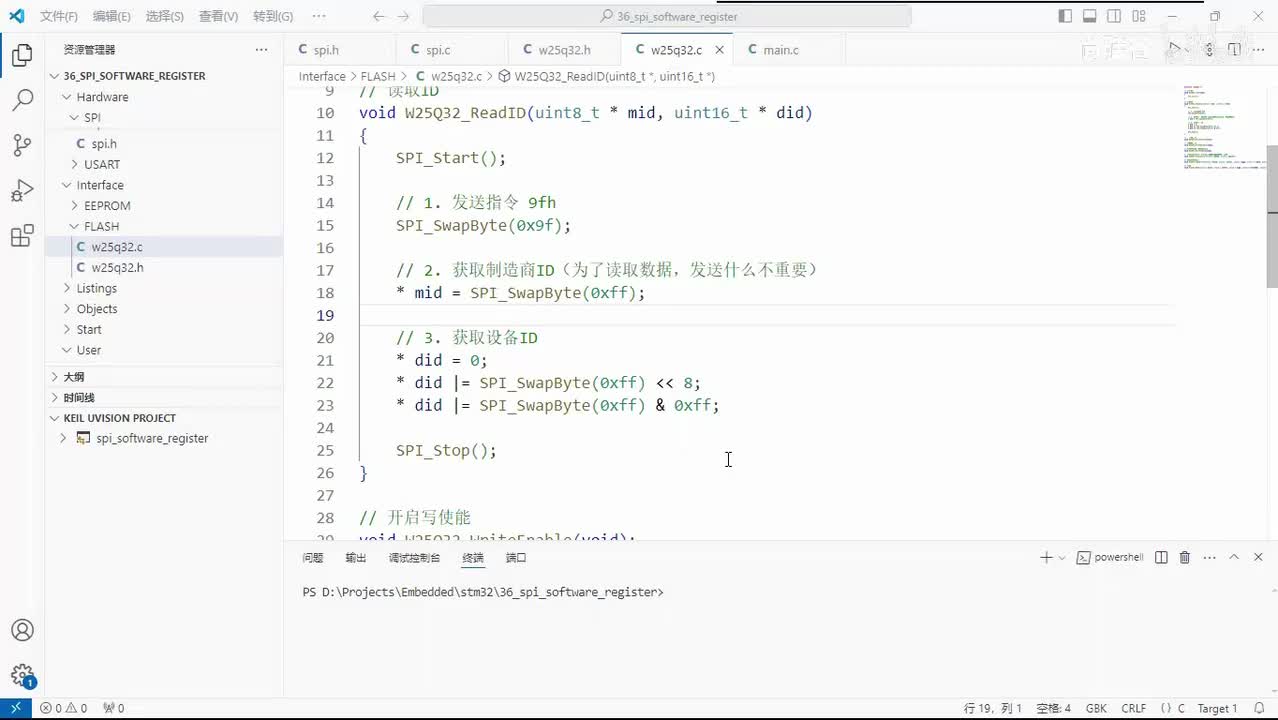Click the remote window indicator in status bar
The image size is (1278, 720).
tap(16, 708)
